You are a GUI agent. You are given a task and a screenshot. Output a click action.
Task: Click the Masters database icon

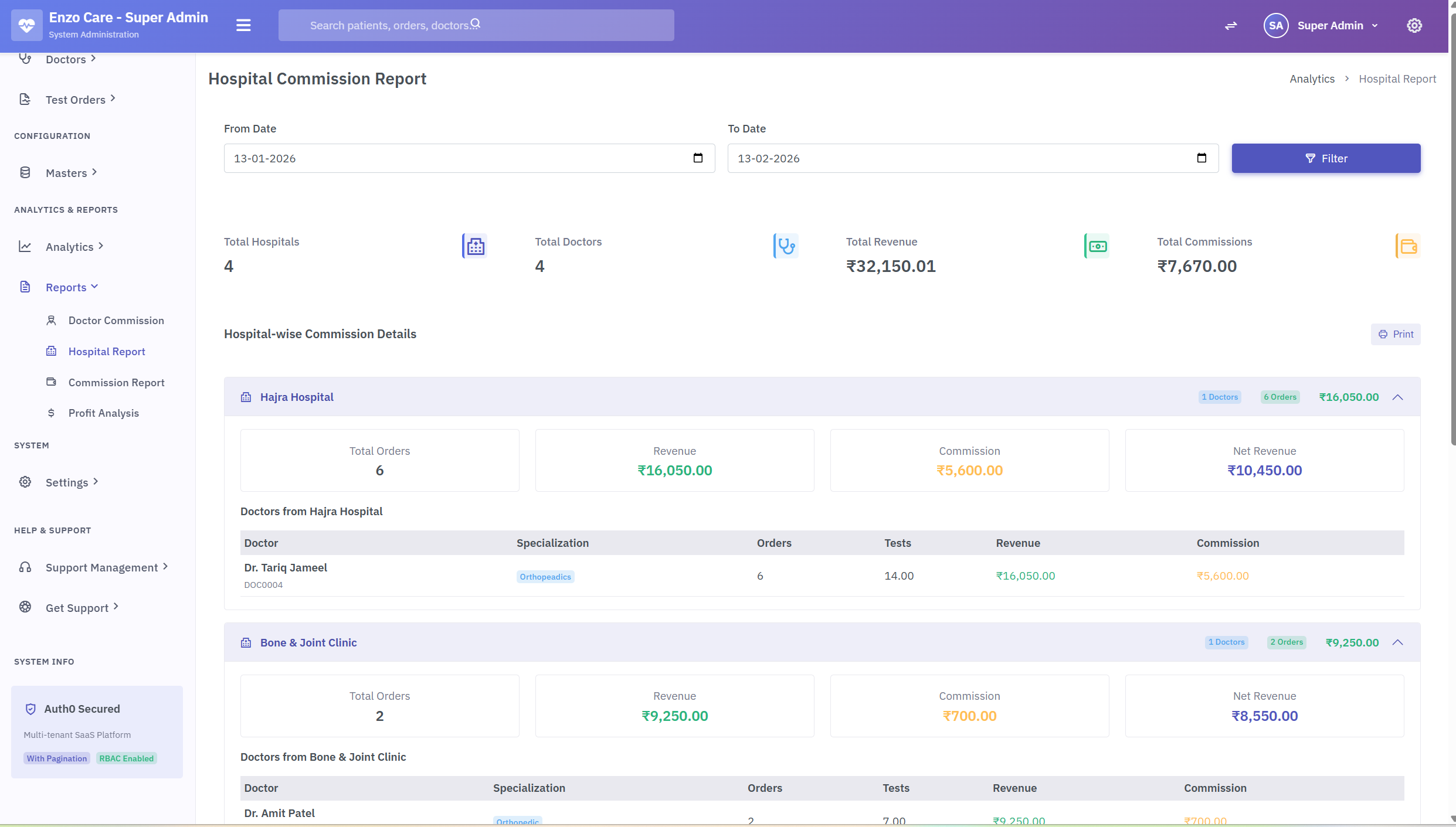click(25, 172)
